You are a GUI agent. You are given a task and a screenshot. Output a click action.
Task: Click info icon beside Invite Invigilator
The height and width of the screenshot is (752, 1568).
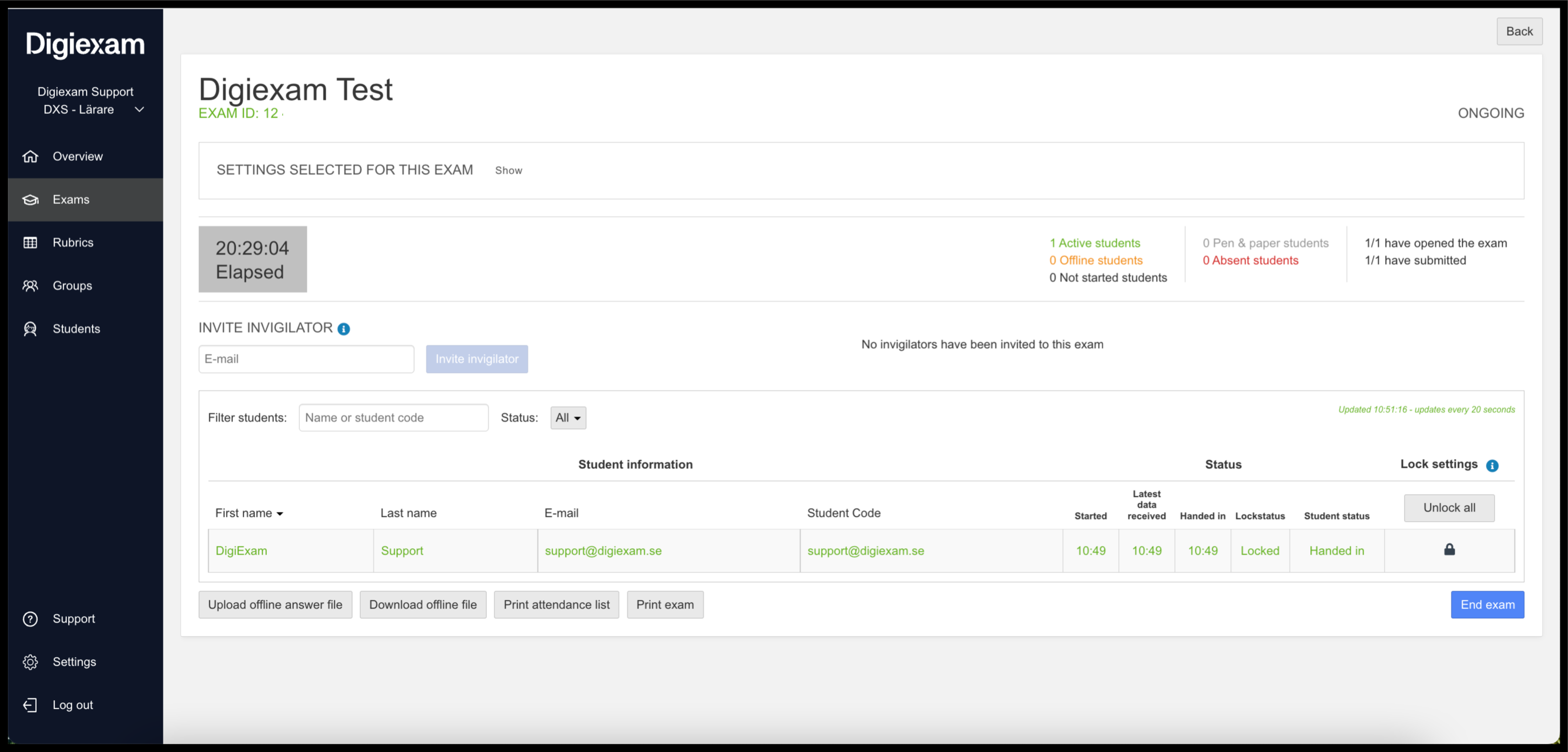click(344, 329)
